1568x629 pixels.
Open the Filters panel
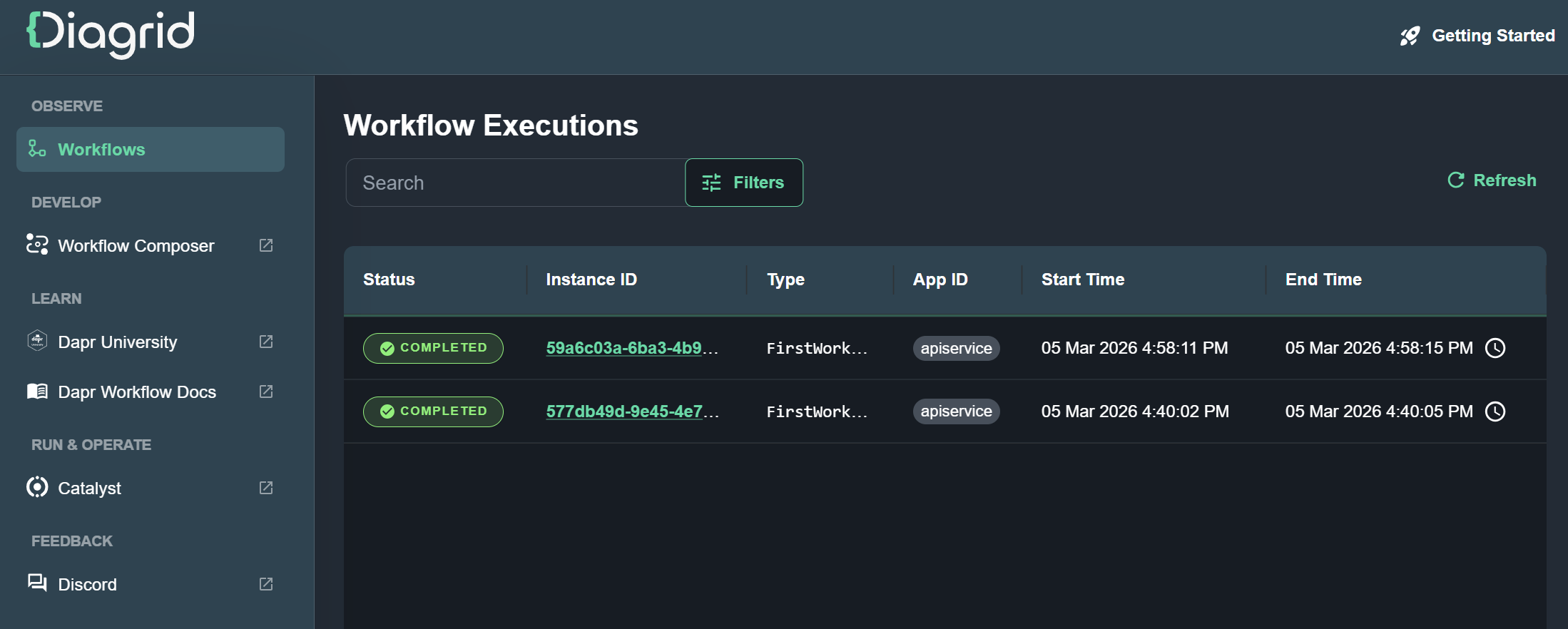coord(744,183)
